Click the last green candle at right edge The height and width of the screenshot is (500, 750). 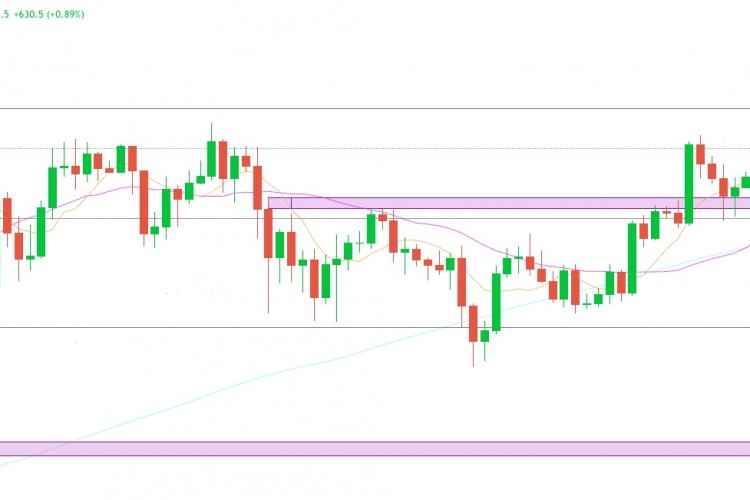[x=746, y=181]
